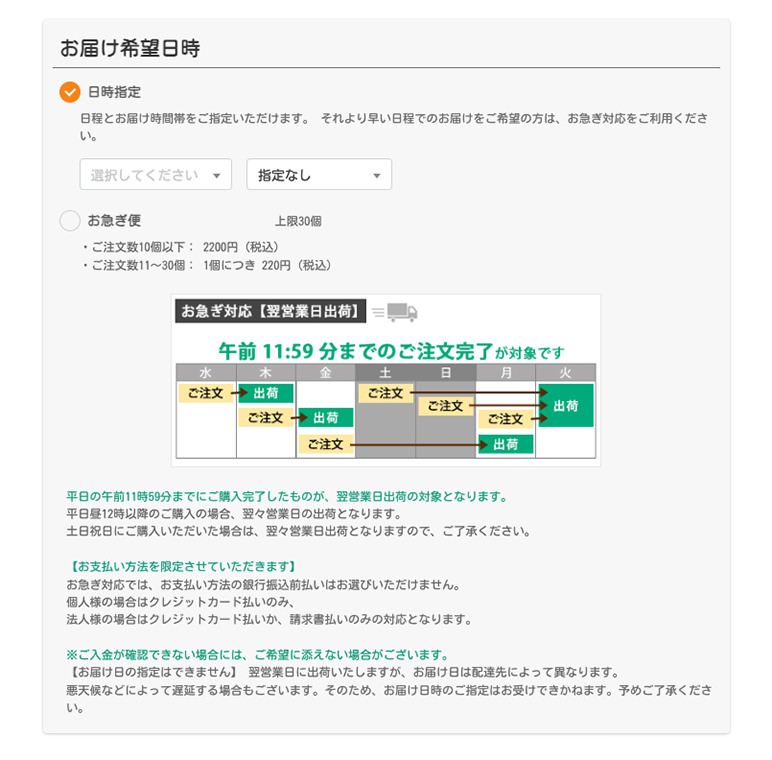Click the 悪天候などによって遅延する line
Viewport: 772px width, 760px height.
tap(389, 699)
